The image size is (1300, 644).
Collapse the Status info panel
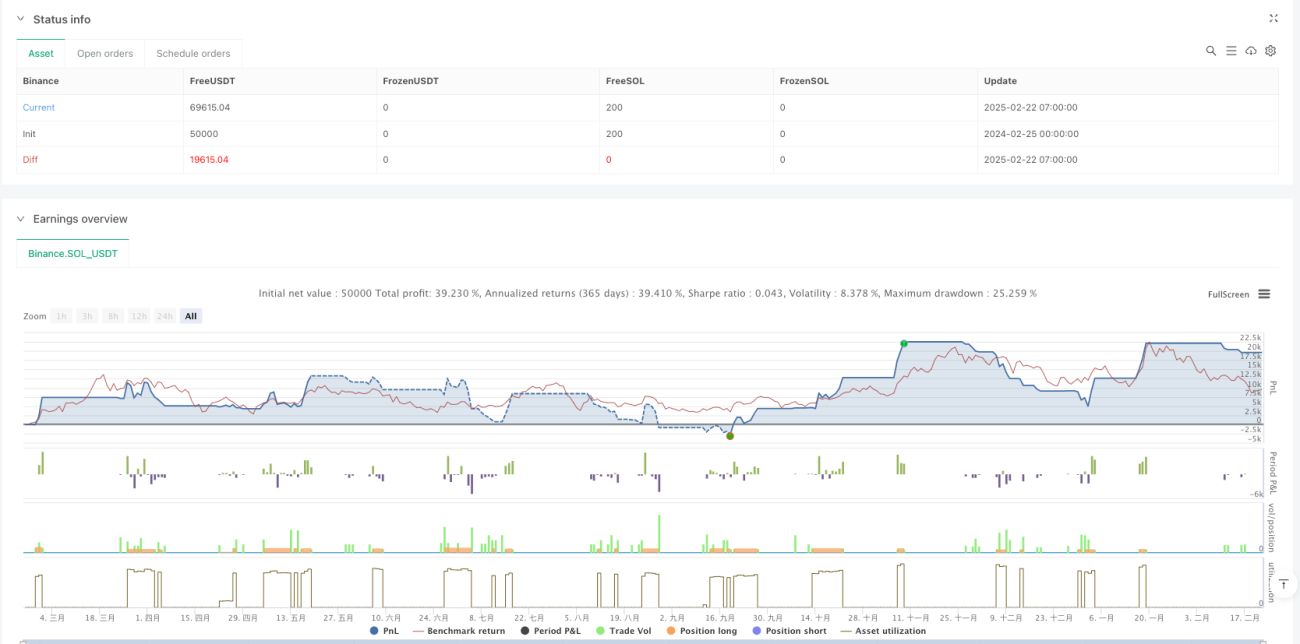click(21, 19)
